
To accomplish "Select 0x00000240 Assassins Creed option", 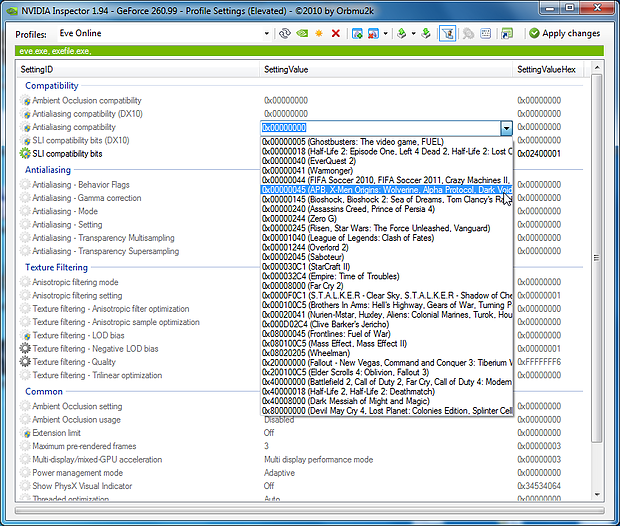I will tap(387, 209).
